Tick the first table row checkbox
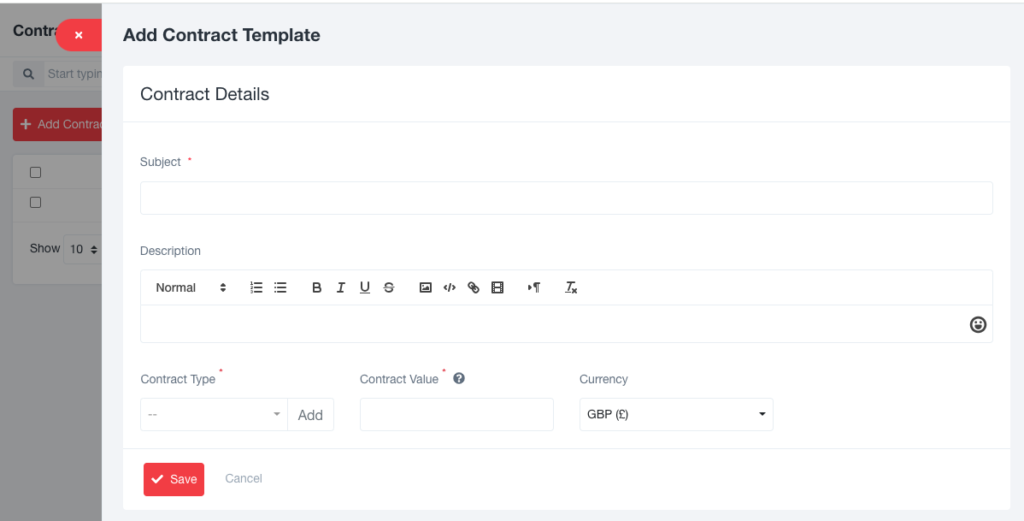Viewport: 1024px width, 521px height. [x=35, y=172]
